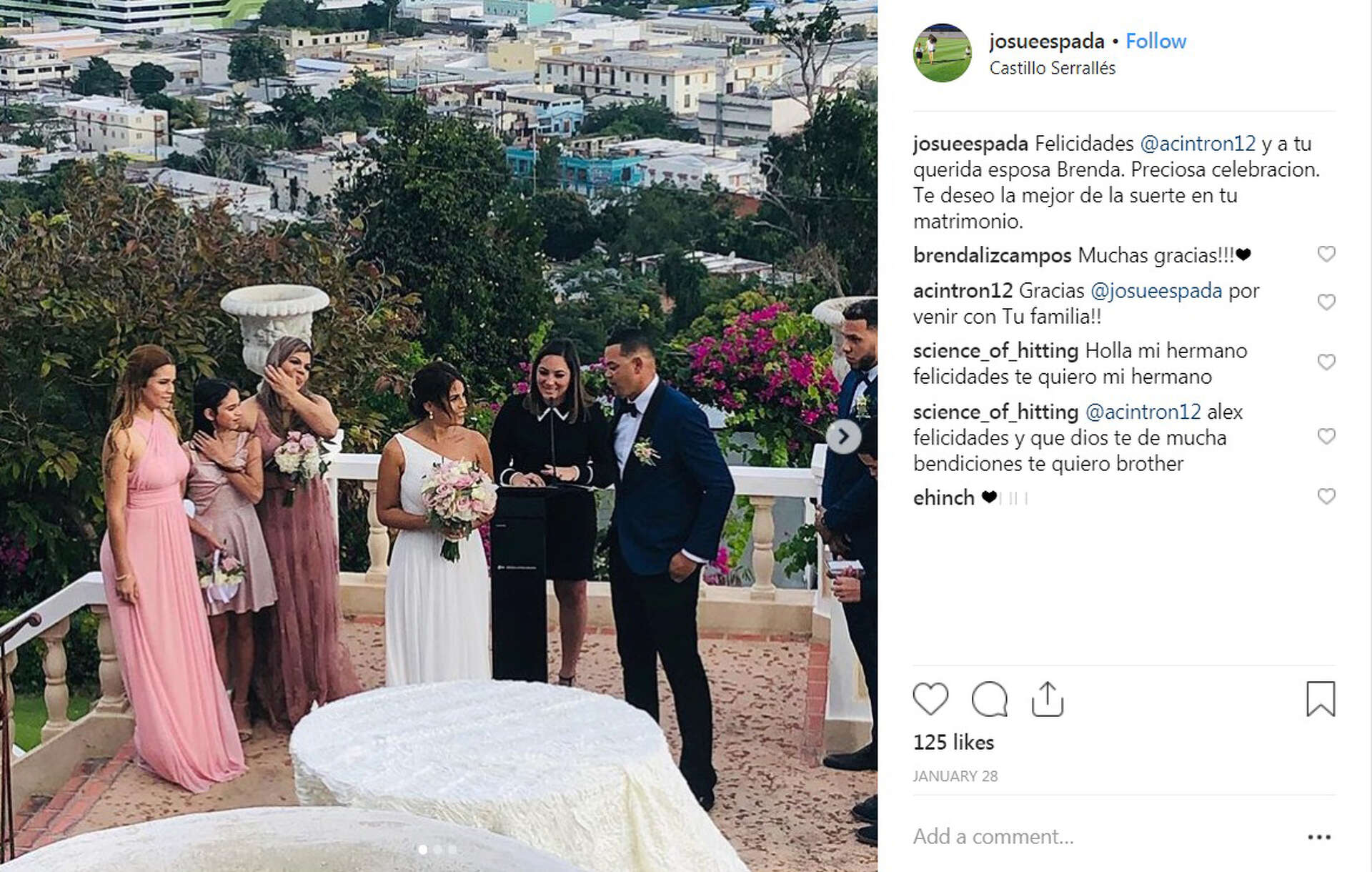Image resolution: width=1372 pixels, height=872 pixels.
Task: Select the second carousel dot indicator
Action: [437, 849]
